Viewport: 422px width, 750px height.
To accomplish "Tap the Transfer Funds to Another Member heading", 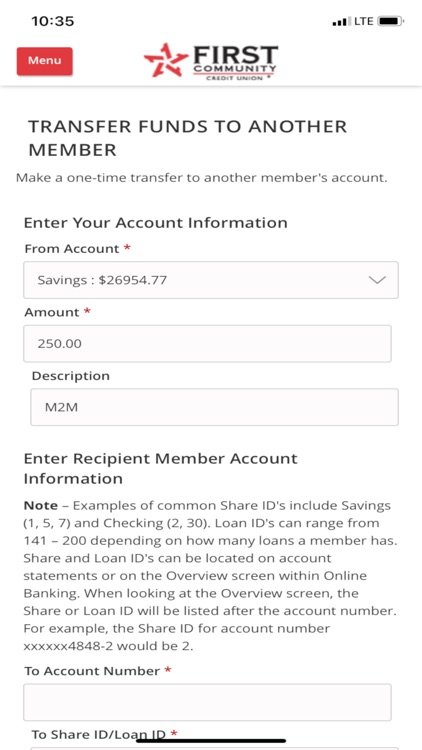I will pyautogui.click(x=188, y=138).
